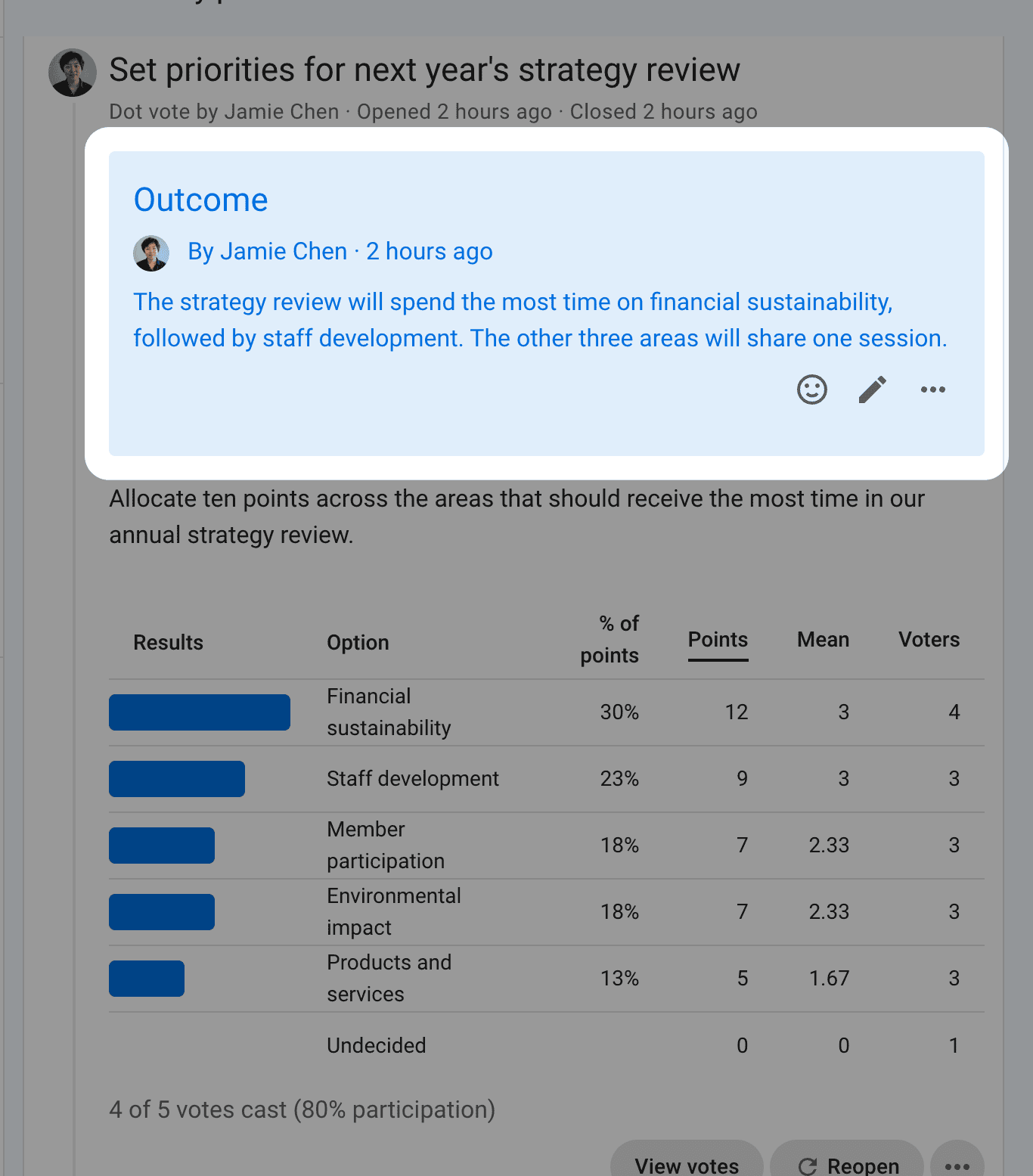Image resolution: width=1033 pixels, height=1176 pixels.
Task: Sort results by the Points column
Action: 718,640
